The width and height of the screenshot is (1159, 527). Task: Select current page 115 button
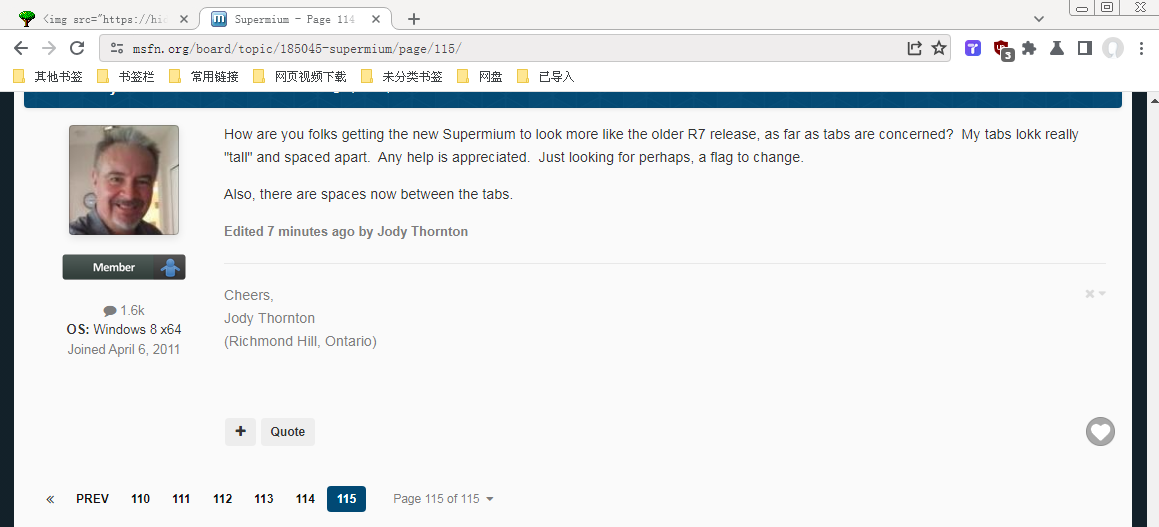coord(347,499)
